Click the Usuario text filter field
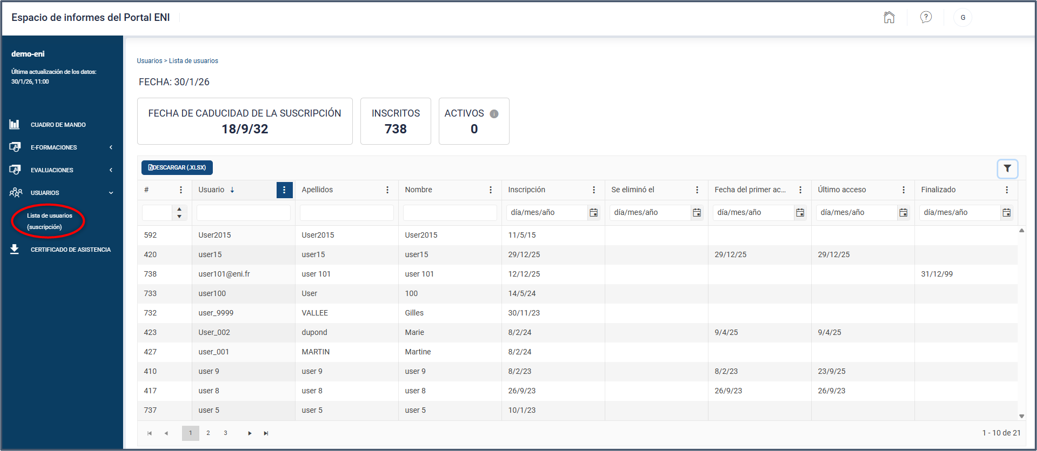 [x=243, y=213]
